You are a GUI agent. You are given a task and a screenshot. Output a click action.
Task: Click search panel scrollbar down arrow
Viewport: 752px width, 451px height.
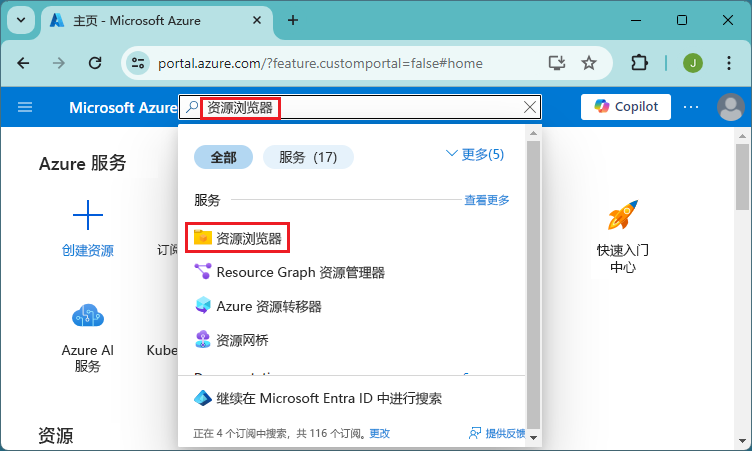click(x=533, y=438)
